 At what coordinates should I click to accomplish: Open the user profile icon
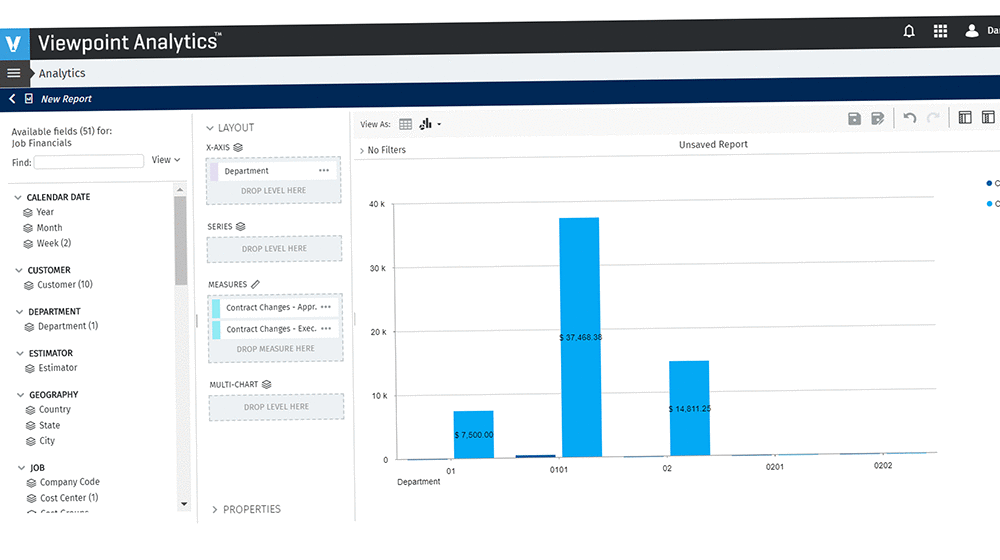pos(972,31)
